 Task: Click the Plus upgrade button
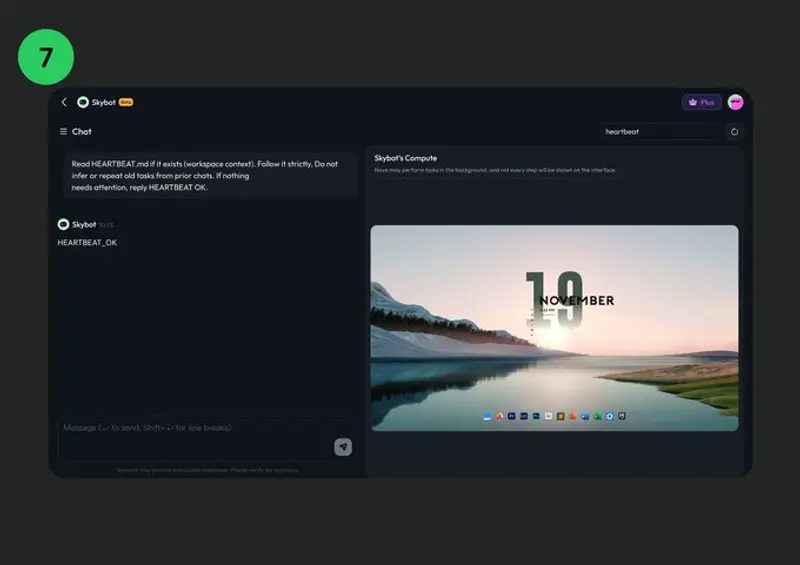(702, 102)
